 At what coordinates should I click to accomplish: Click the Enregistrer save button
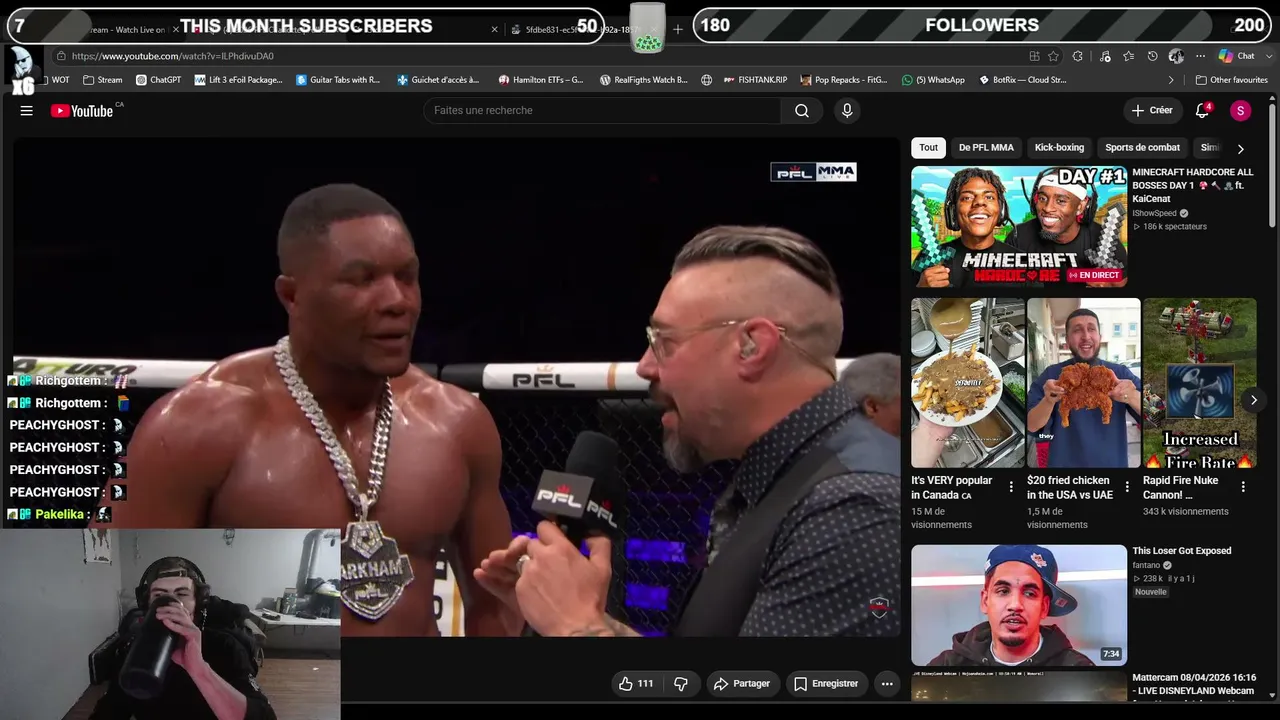point(826,684)
